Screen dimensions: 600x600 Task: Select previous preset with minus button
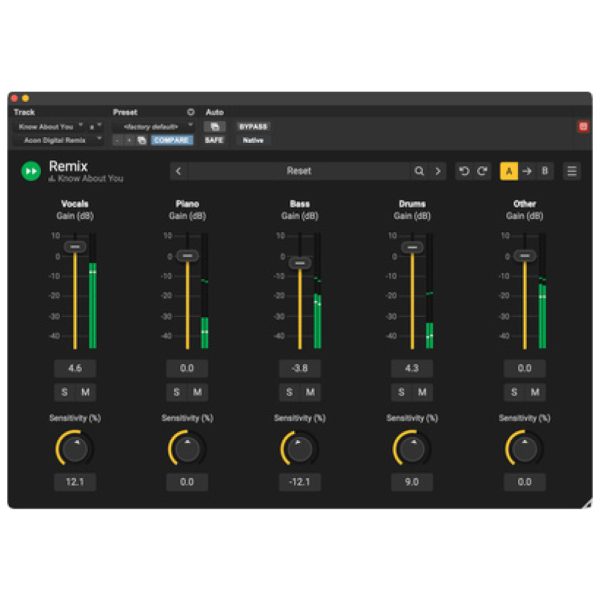(x=117, y=140)
